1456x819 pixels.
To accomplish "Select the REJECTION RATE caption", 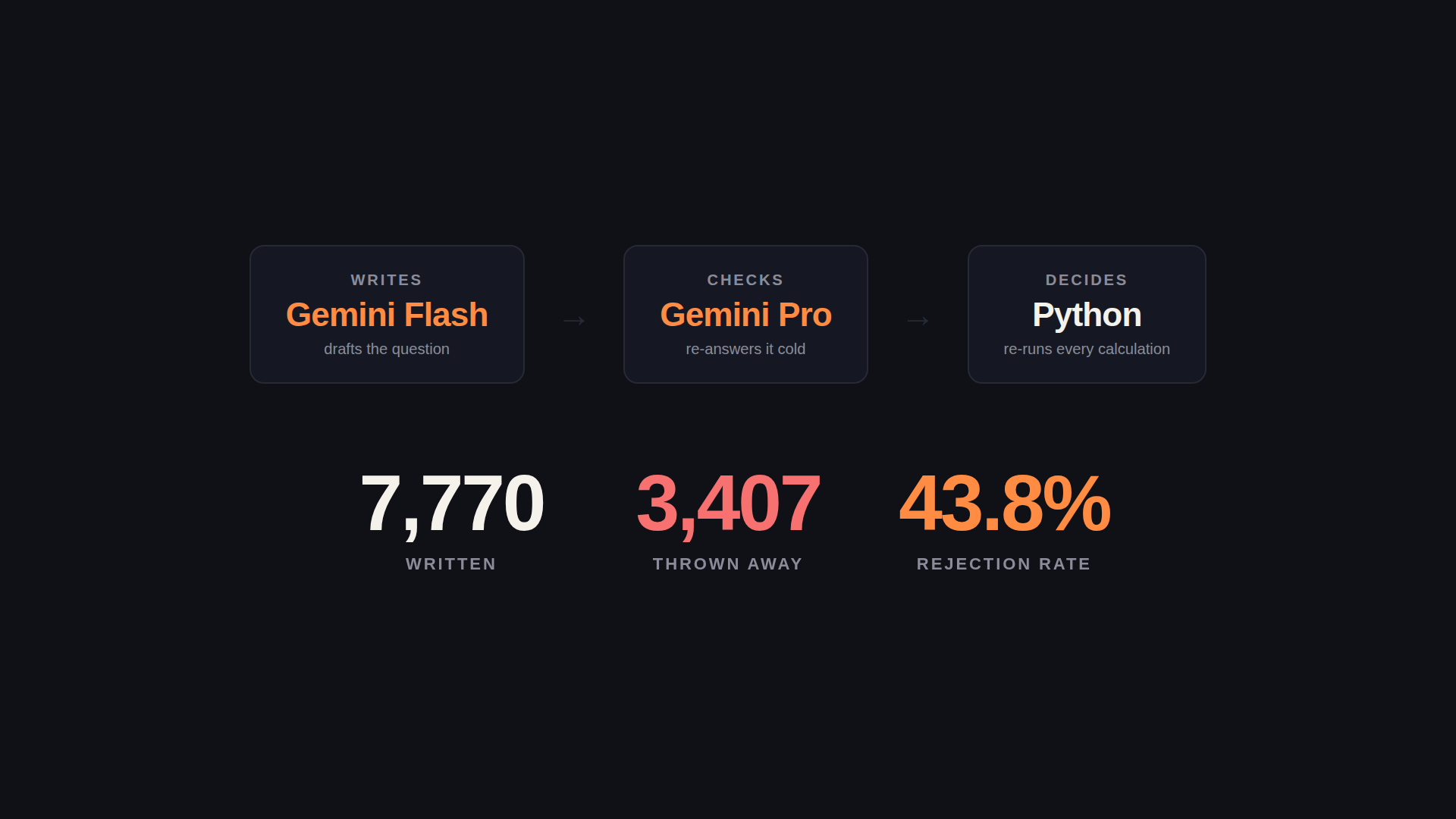I will (1004, 564).
